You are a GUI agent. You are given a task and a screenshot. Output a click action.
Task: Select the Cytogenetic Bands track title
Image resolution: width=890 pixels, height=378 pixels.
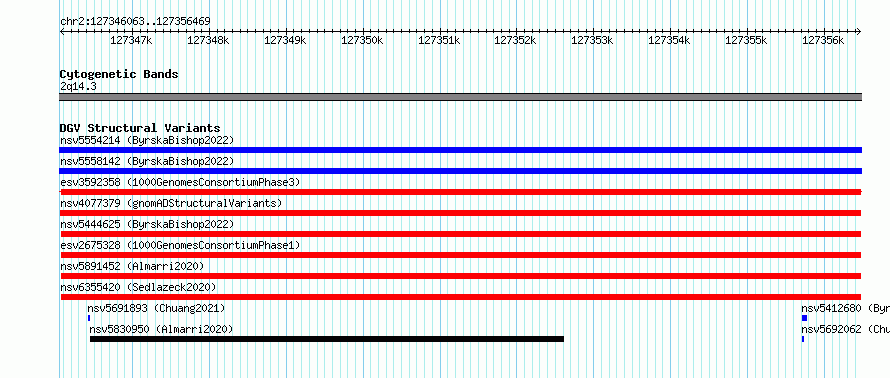point(119,74)
